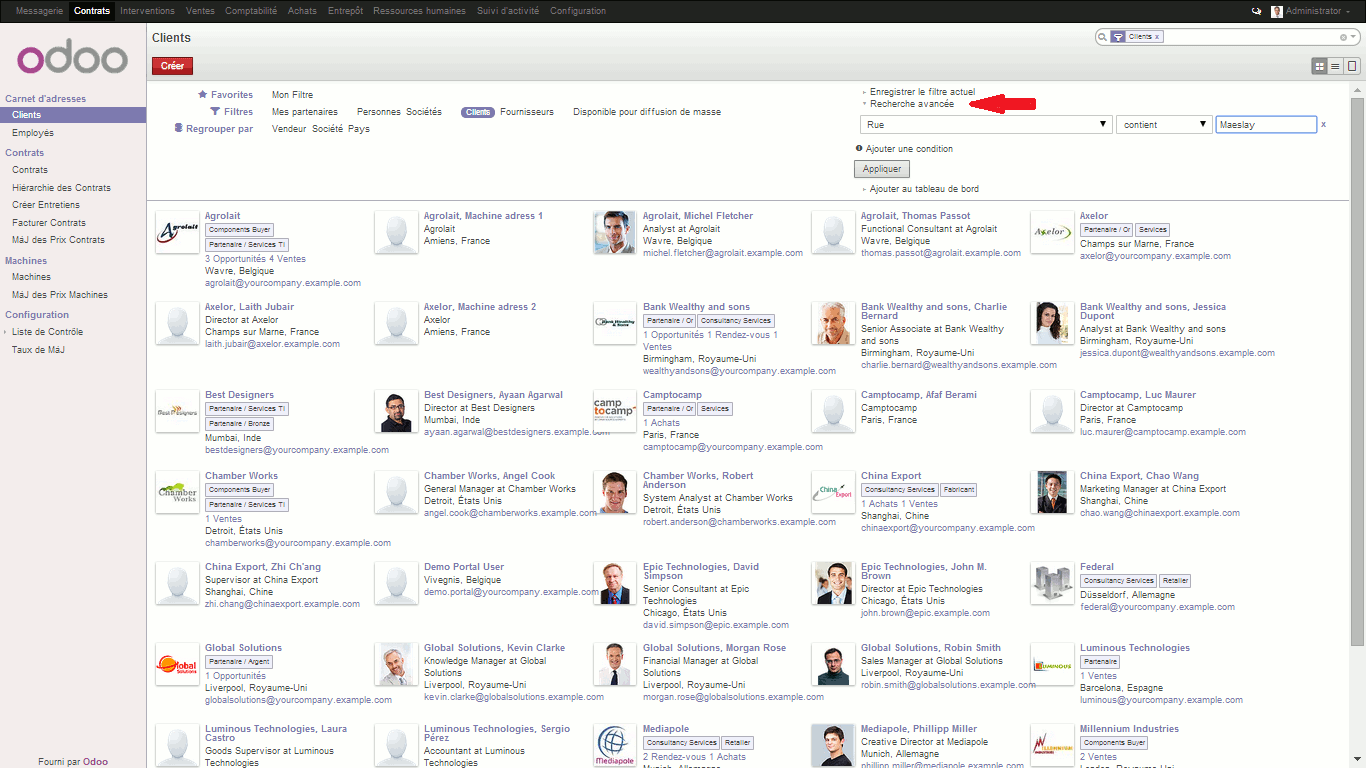Enable the Personnes filter
Viewport: 1366px width, 768px height.
379,112
